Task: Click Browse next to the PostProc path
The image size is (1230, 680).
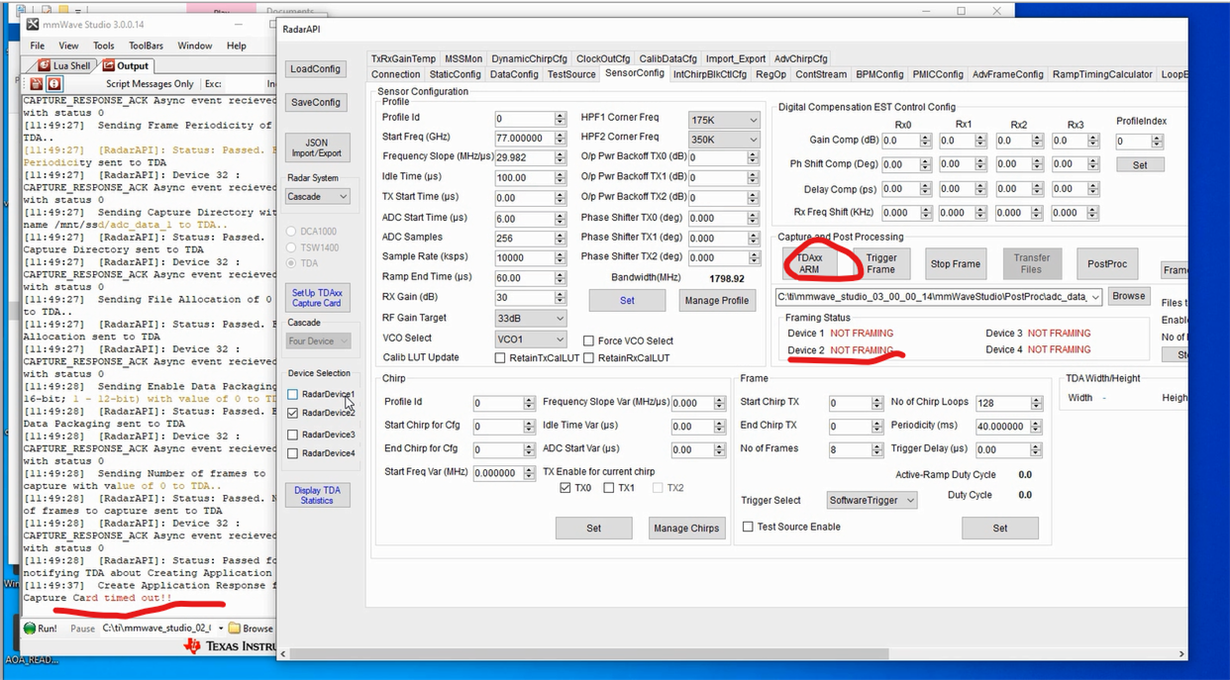Action: (x=1129, y=296)
